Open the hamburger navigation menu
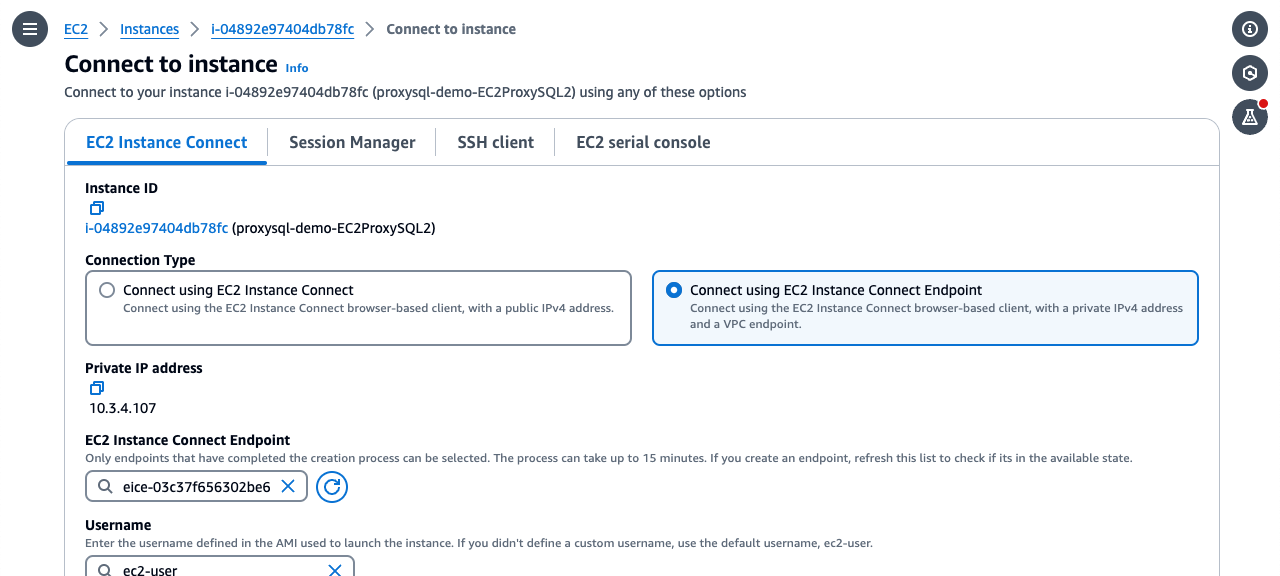The image size is (1280, 576). 30,29
